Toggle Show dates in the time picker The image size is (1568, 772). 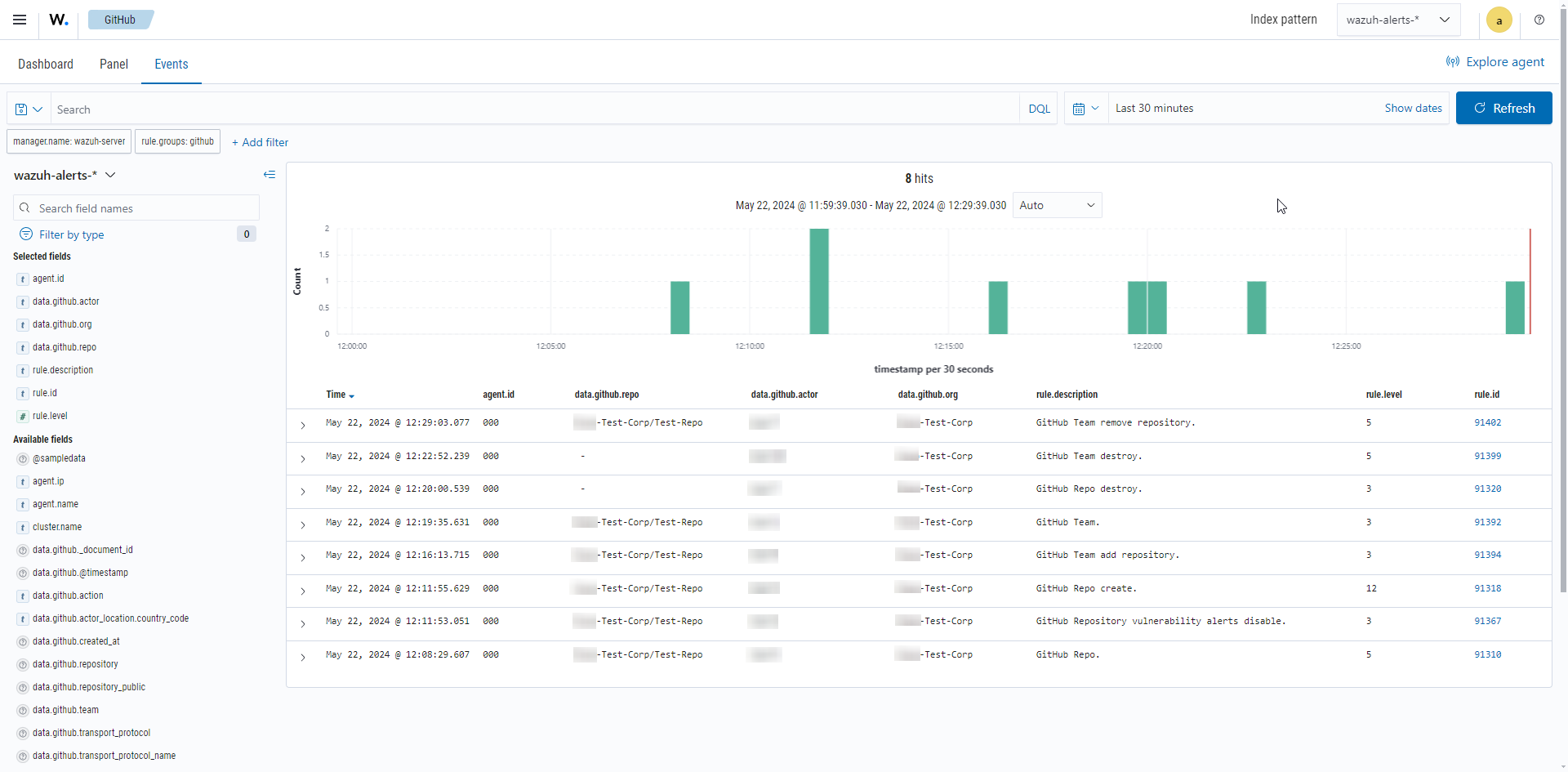(x=1414, y=108)
